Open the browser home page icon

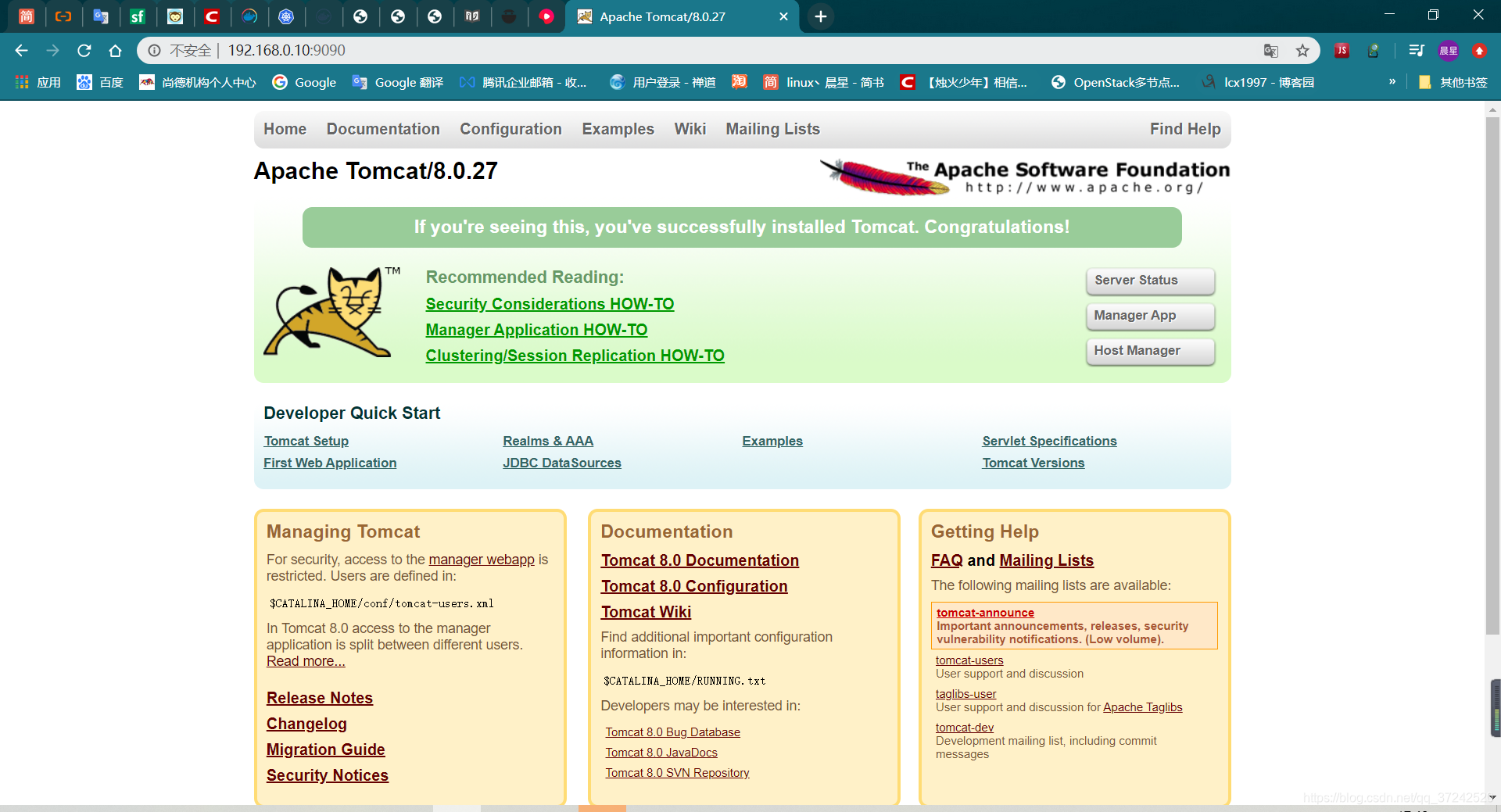[x=116, y=51]
